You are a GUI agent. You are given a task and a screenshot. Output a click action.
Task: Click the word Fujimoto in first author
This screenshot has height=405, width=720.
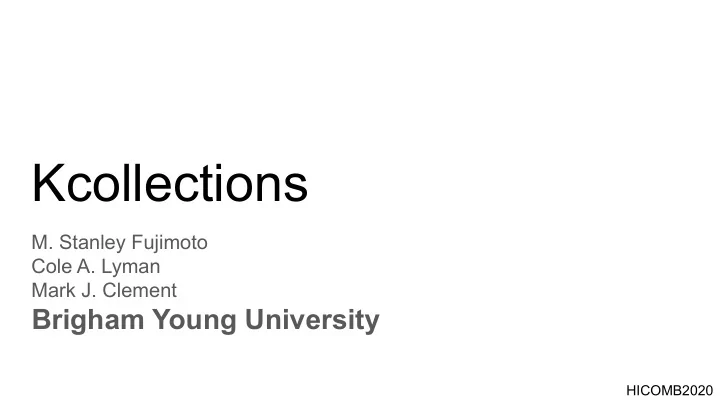click(169, 243)
